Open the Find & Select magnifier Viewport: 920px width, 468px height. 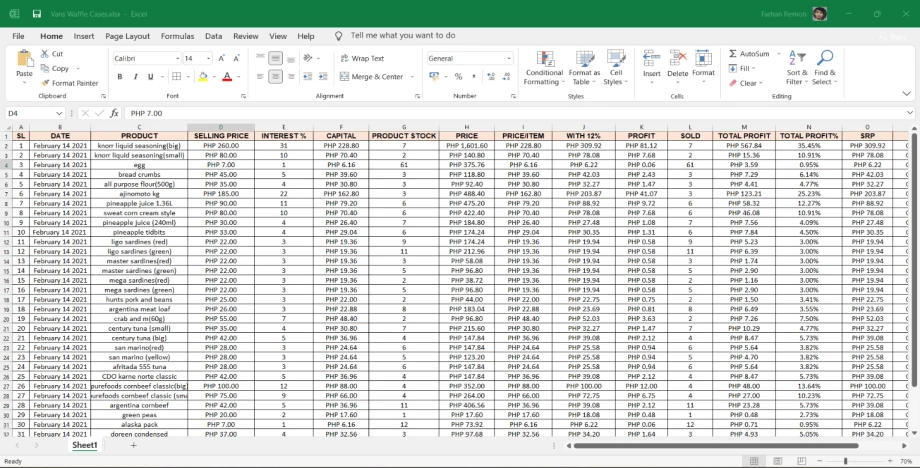[825, 60]
